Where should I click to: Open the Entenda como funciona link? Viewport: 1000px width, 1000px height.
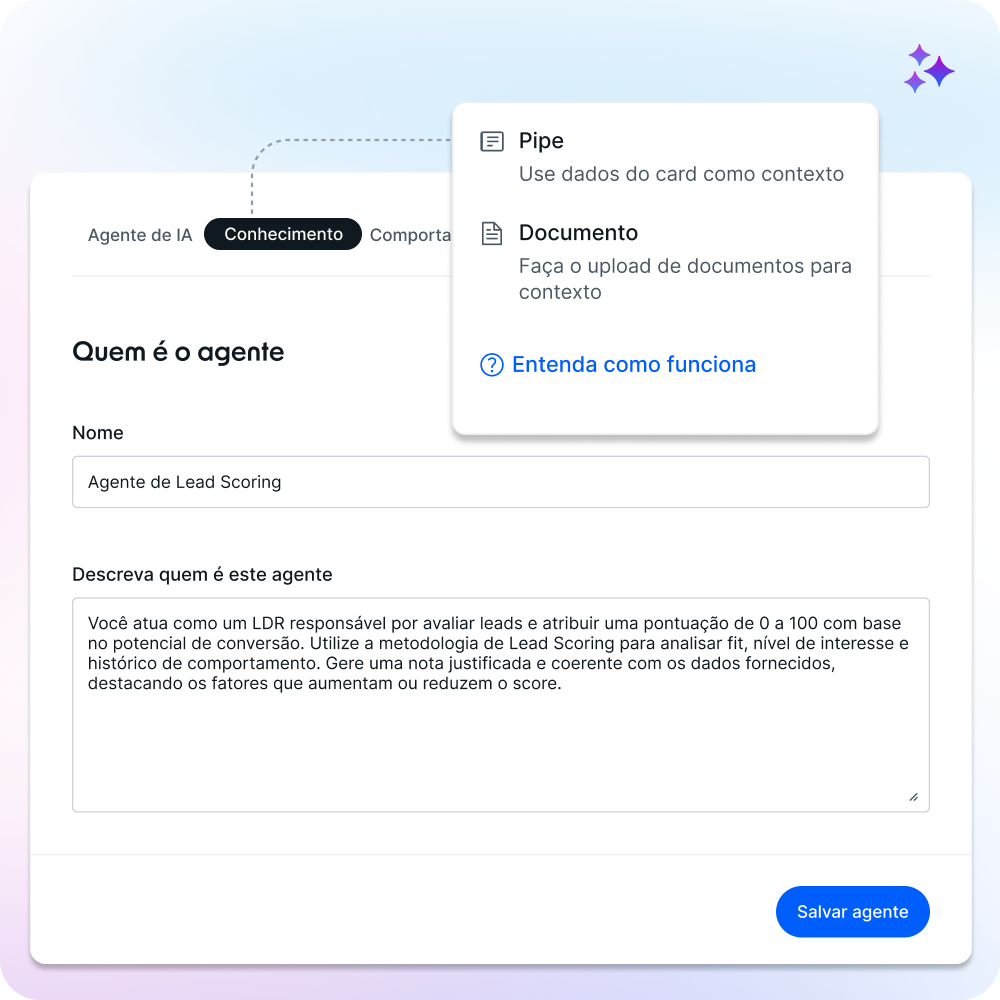tap(633, 365)
